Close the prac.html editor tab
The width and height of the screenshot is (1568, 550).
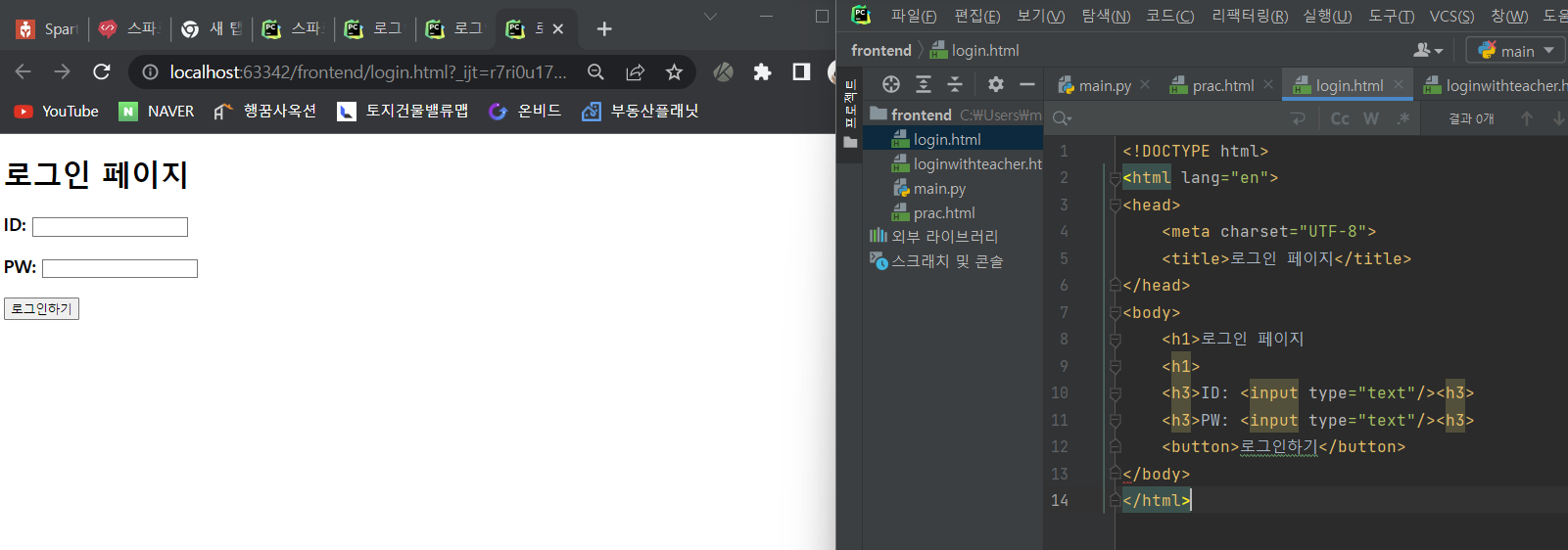tap(1268, 84)
